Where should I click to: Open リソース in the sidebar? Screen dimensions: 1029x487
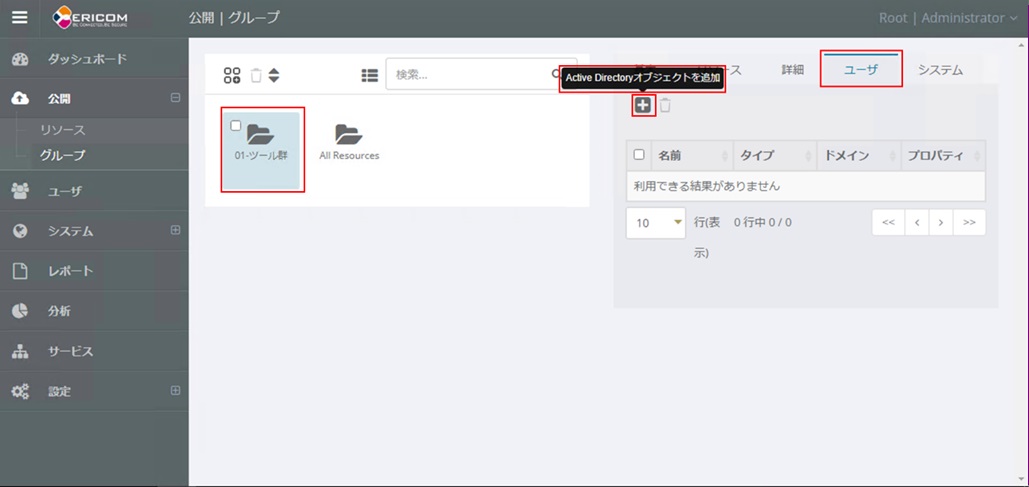(x=62, y=130)
